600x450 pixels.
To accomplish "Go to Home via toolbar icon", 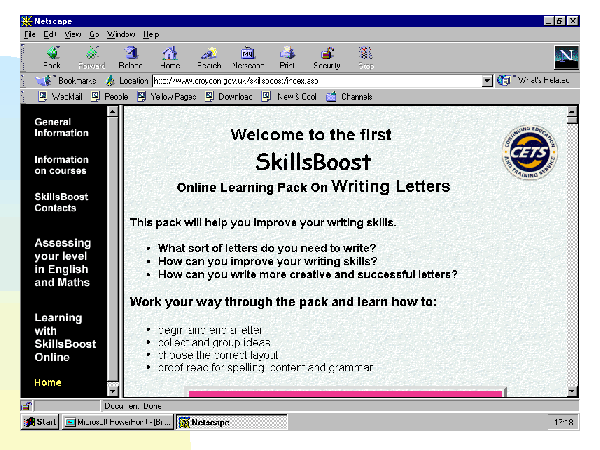I will (x=170, y=56).
